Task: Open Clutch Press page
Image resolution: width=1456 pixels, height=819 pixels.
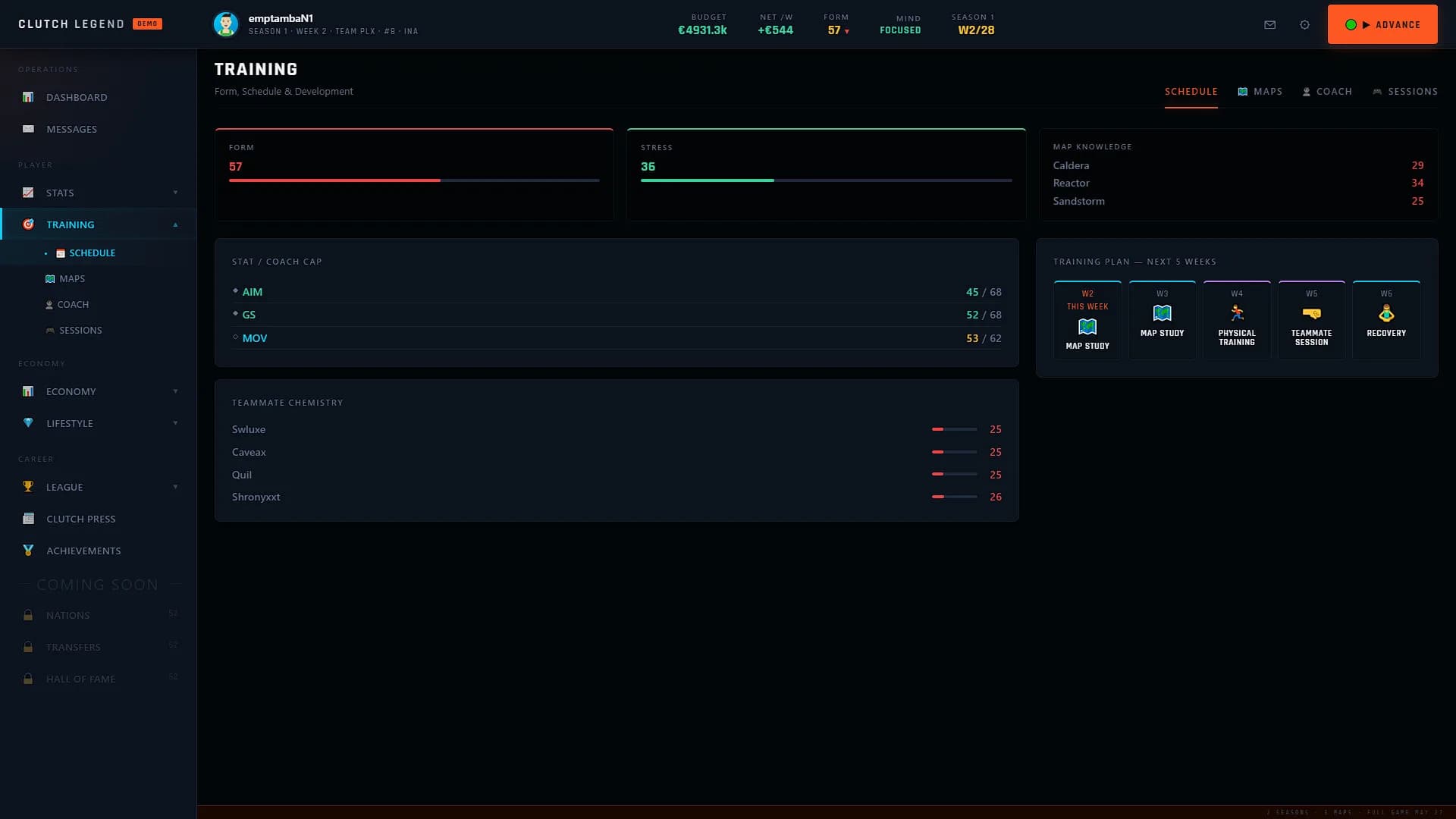Action: (99, 519)
